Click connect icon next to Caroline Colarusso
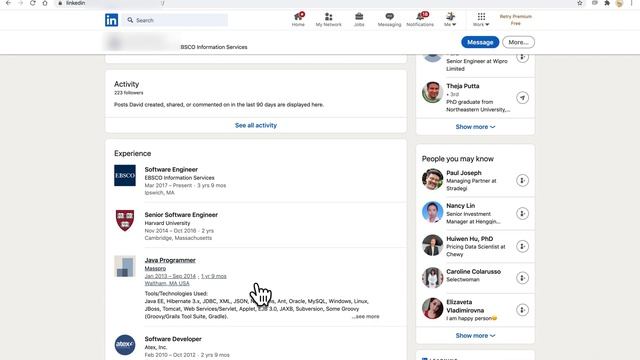 coord(522,278)
